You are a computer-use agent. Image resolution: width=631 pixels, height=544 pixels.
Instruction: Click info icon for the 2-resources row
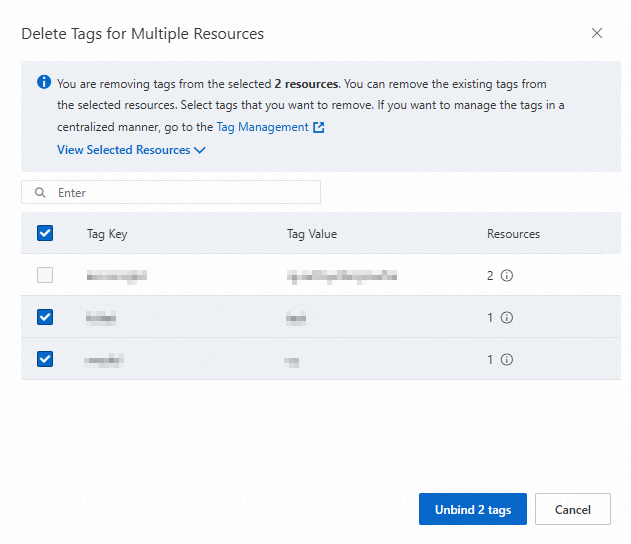507,276
